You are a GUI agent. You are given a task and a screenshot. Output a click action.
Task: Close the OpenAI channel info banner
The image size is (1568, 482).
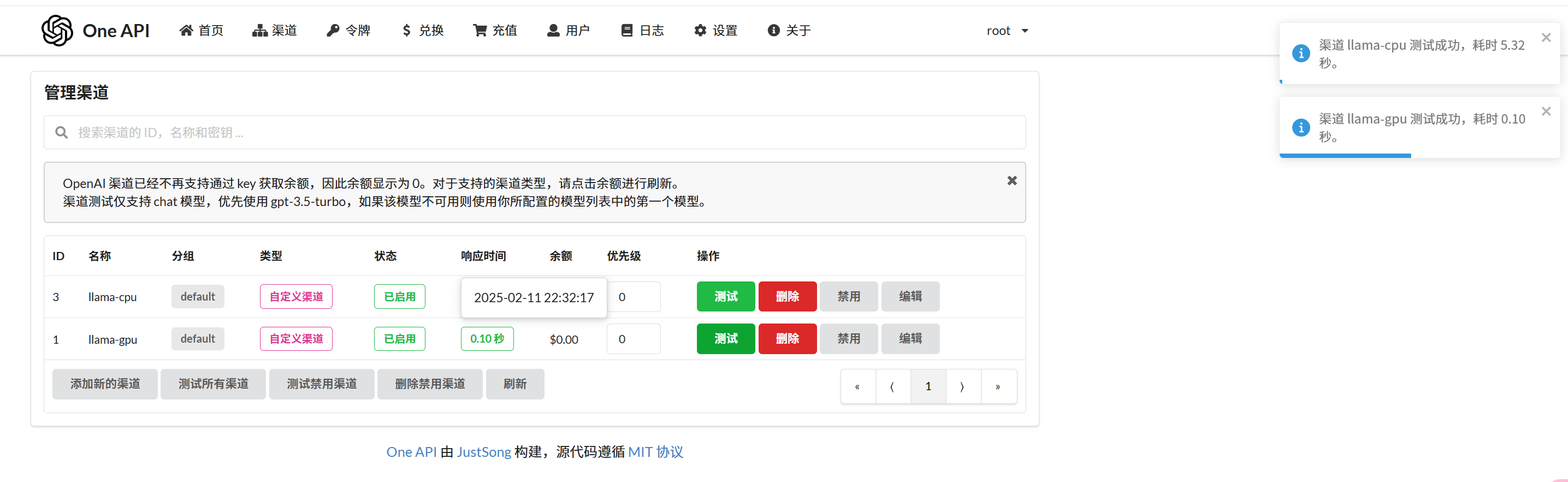[1011, 181]
